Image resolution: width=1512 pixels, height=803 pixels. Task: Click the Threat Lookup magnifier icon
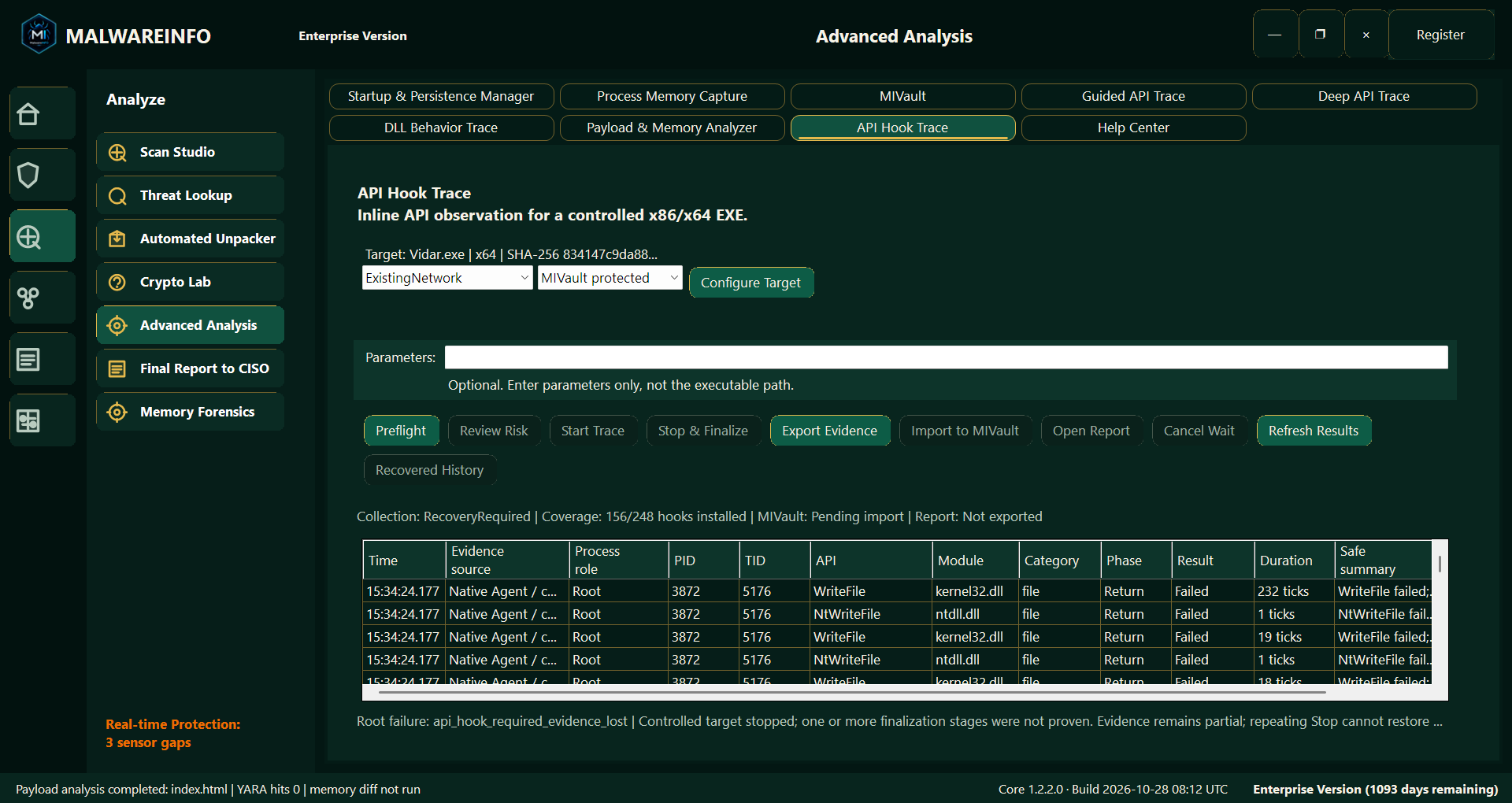pyautogui.click(x=117, y=196)
